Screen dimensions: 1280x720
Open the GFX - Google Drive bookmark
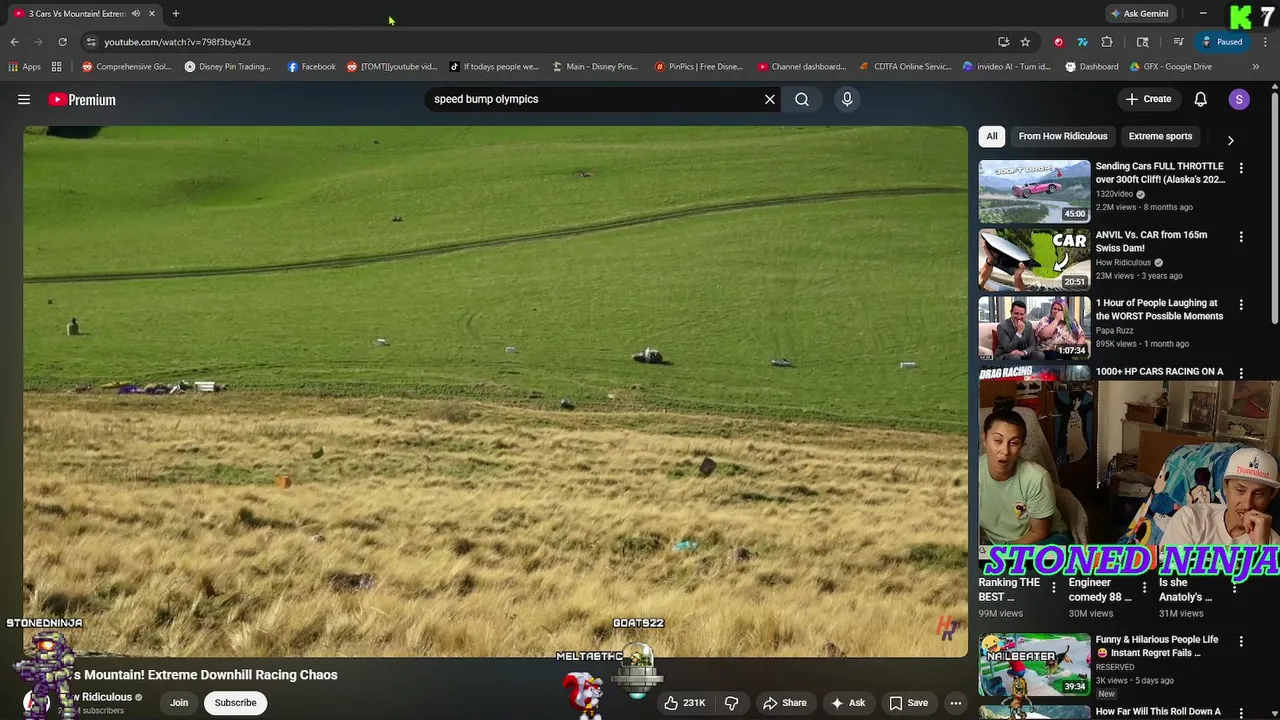click(1170, 67)
